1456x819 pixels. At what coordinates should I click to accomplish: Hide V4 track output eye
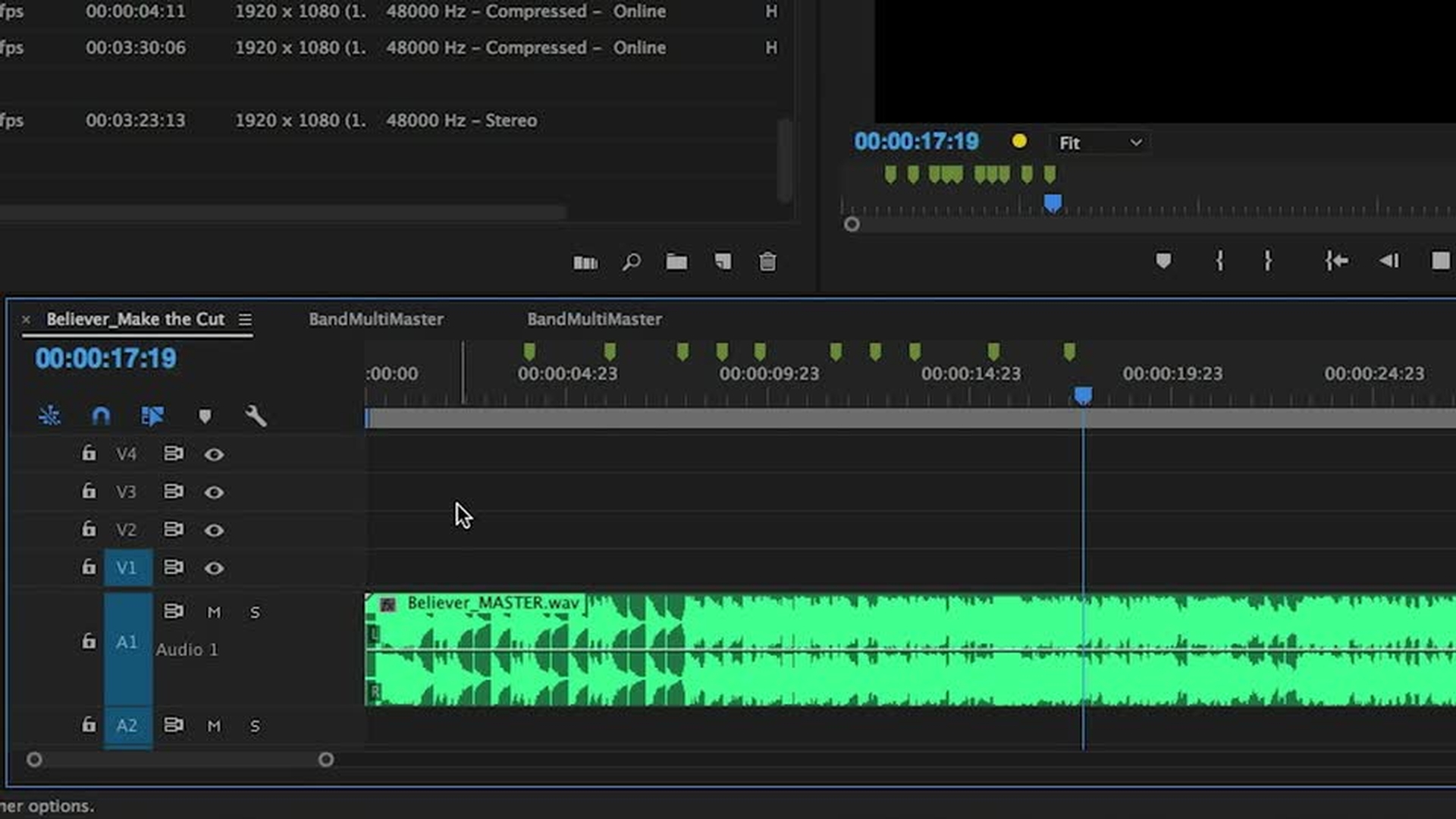pyautogui.click(x=214, y=454)
